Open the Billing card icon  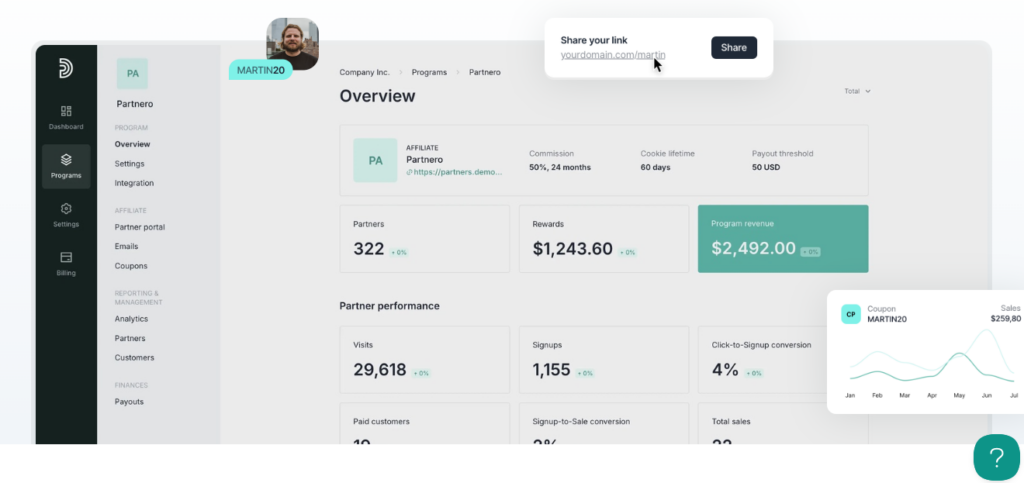coord(66,257)
